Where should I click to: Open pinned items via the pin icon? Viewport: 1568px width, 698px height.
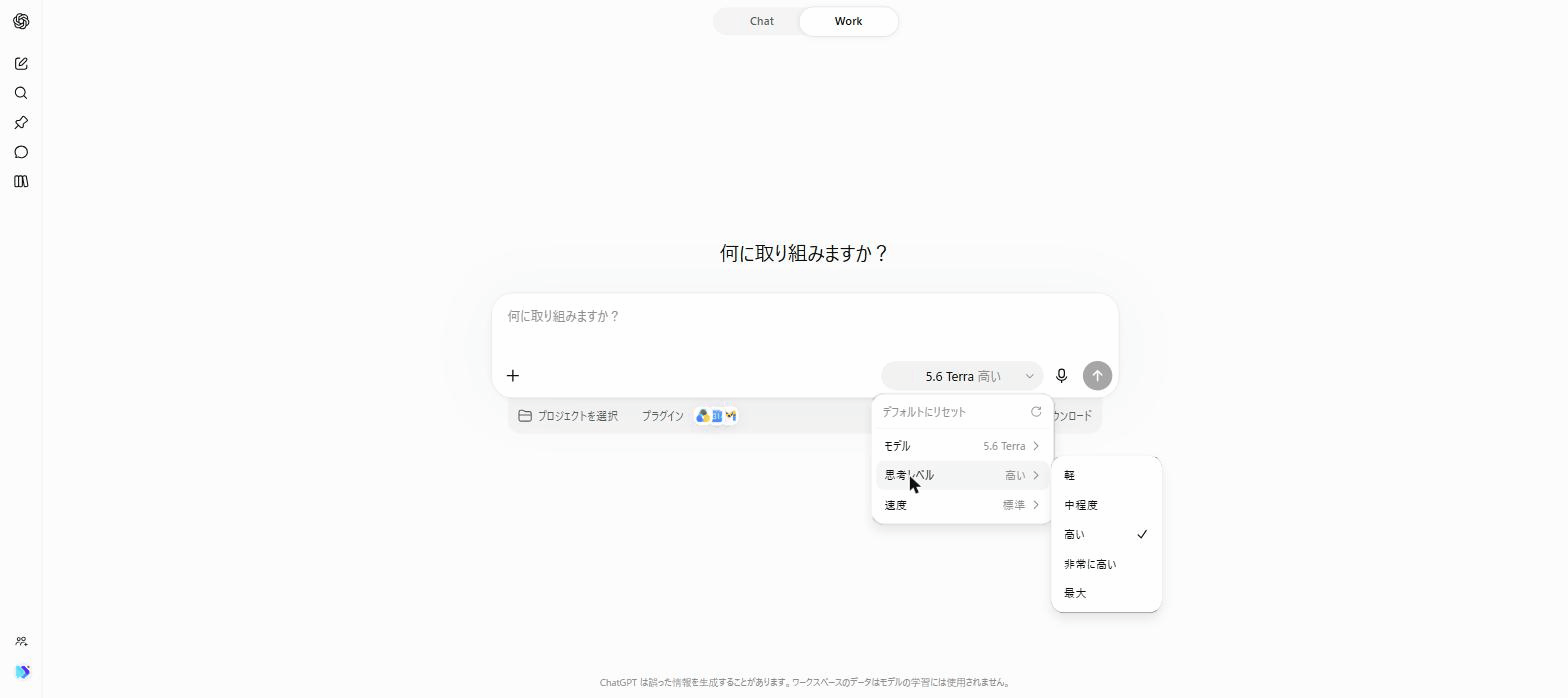point(21,123)
